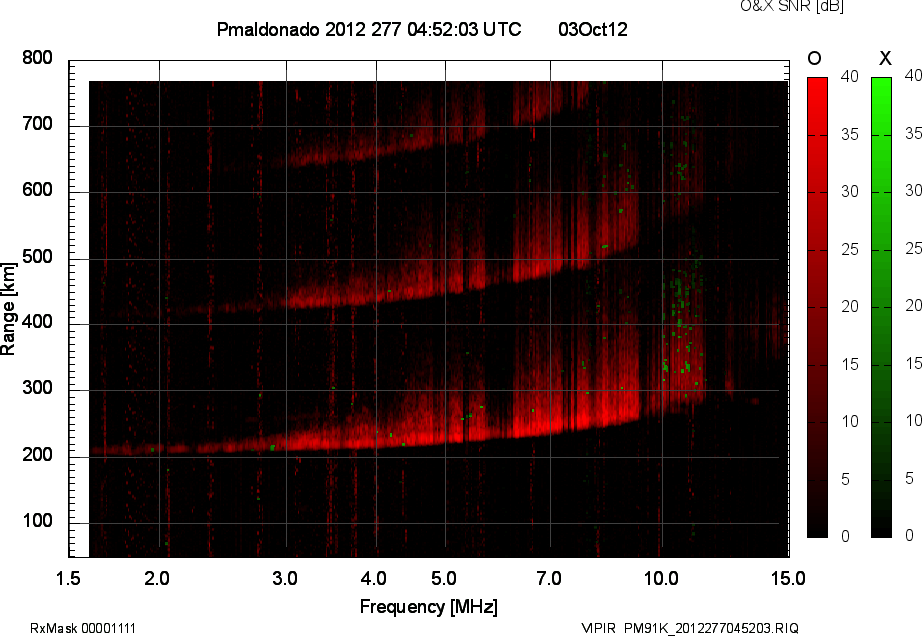
Task: Click the O colorbar '40' scale value
Action: click(850, 76)
